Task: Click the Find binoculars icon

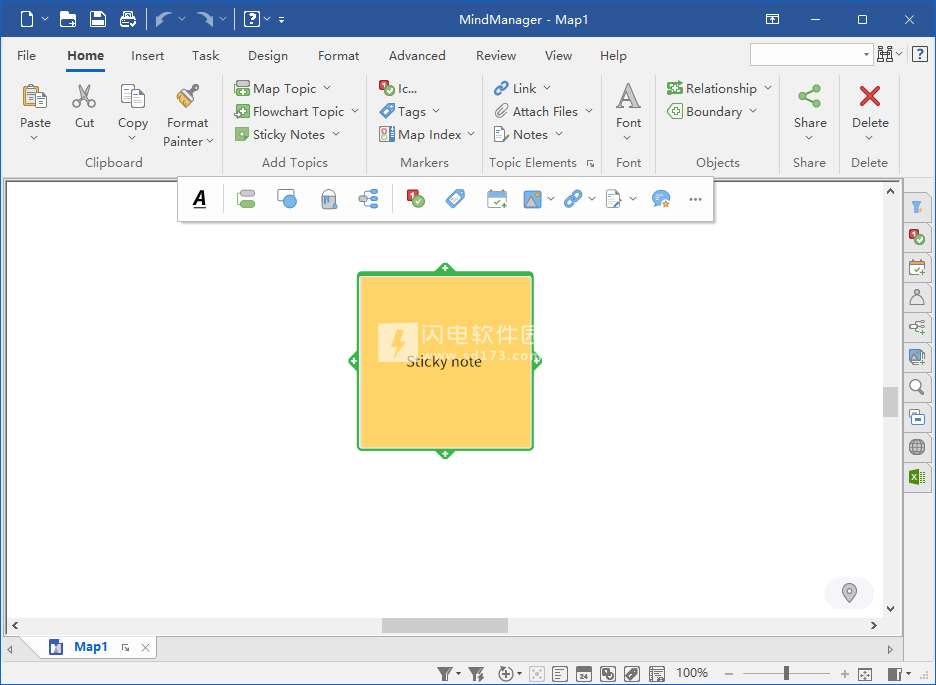Action: pos(885,54)
